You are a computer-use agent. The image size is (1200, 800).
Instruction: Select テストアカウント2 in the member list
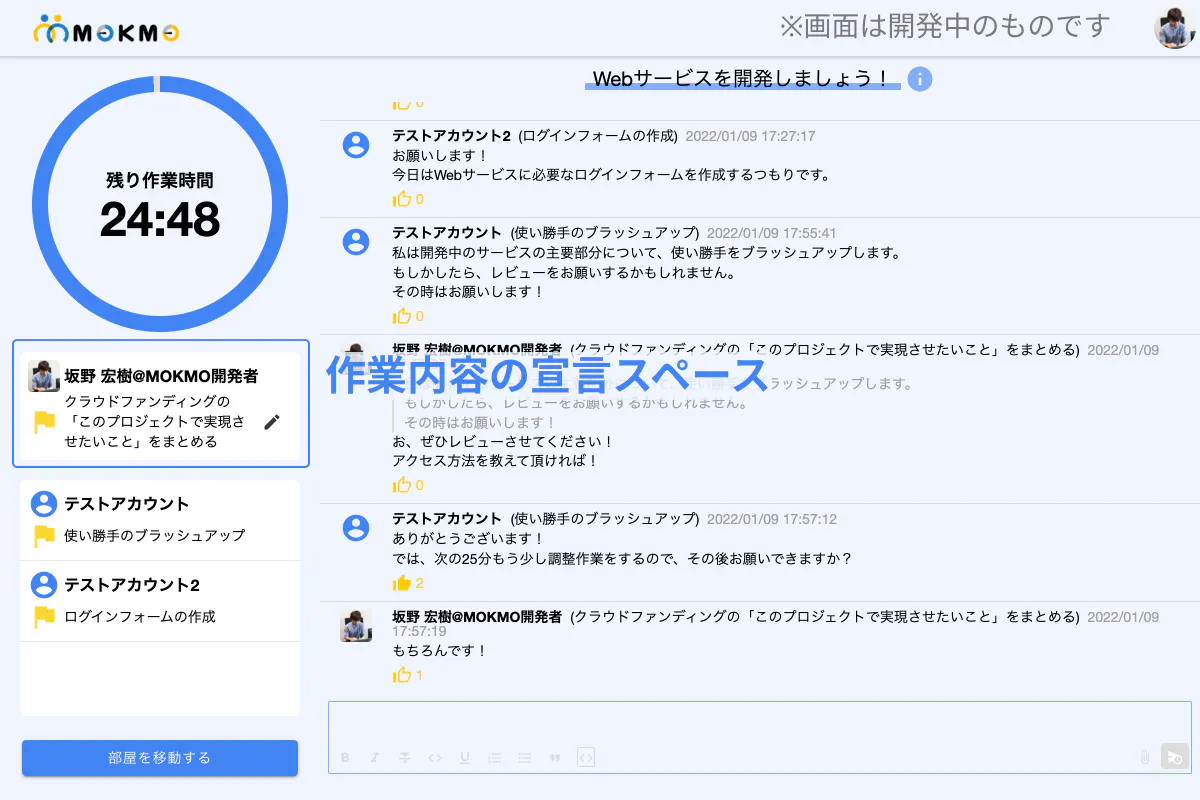point(160,600)
